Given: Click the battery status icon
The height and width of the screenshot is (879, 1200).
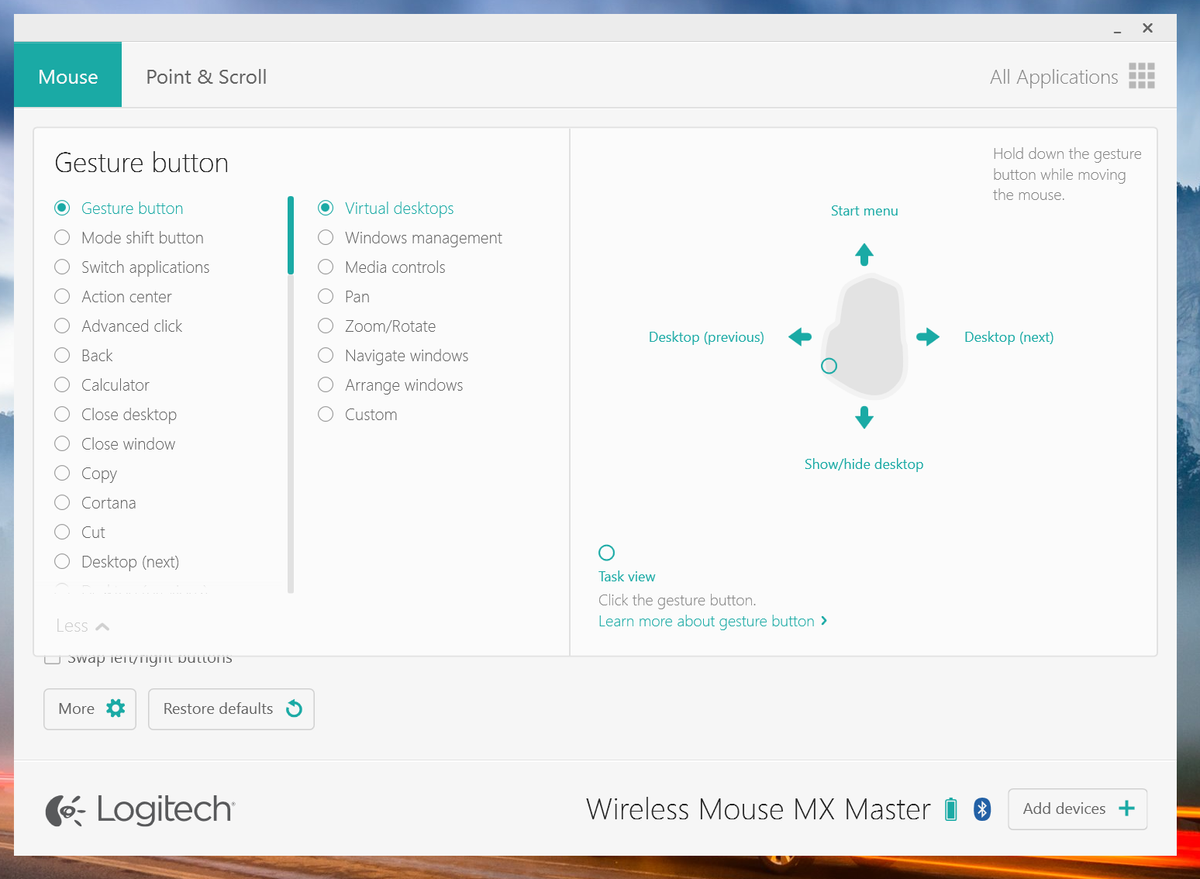Looking at the screenshot, I should (x=950, y=809).
